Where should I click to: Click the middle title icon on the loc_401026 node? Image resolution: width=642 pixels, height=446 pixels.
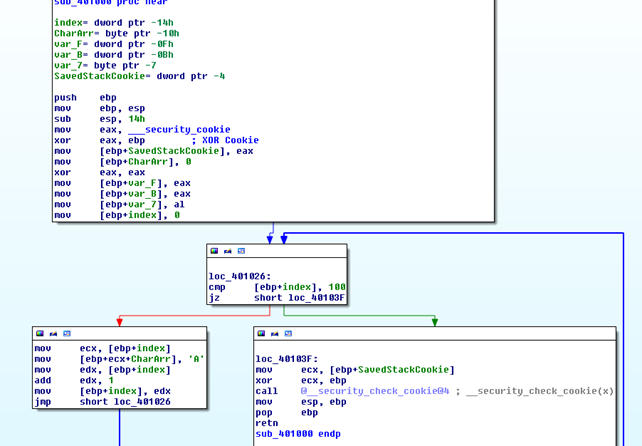(228, 251)
